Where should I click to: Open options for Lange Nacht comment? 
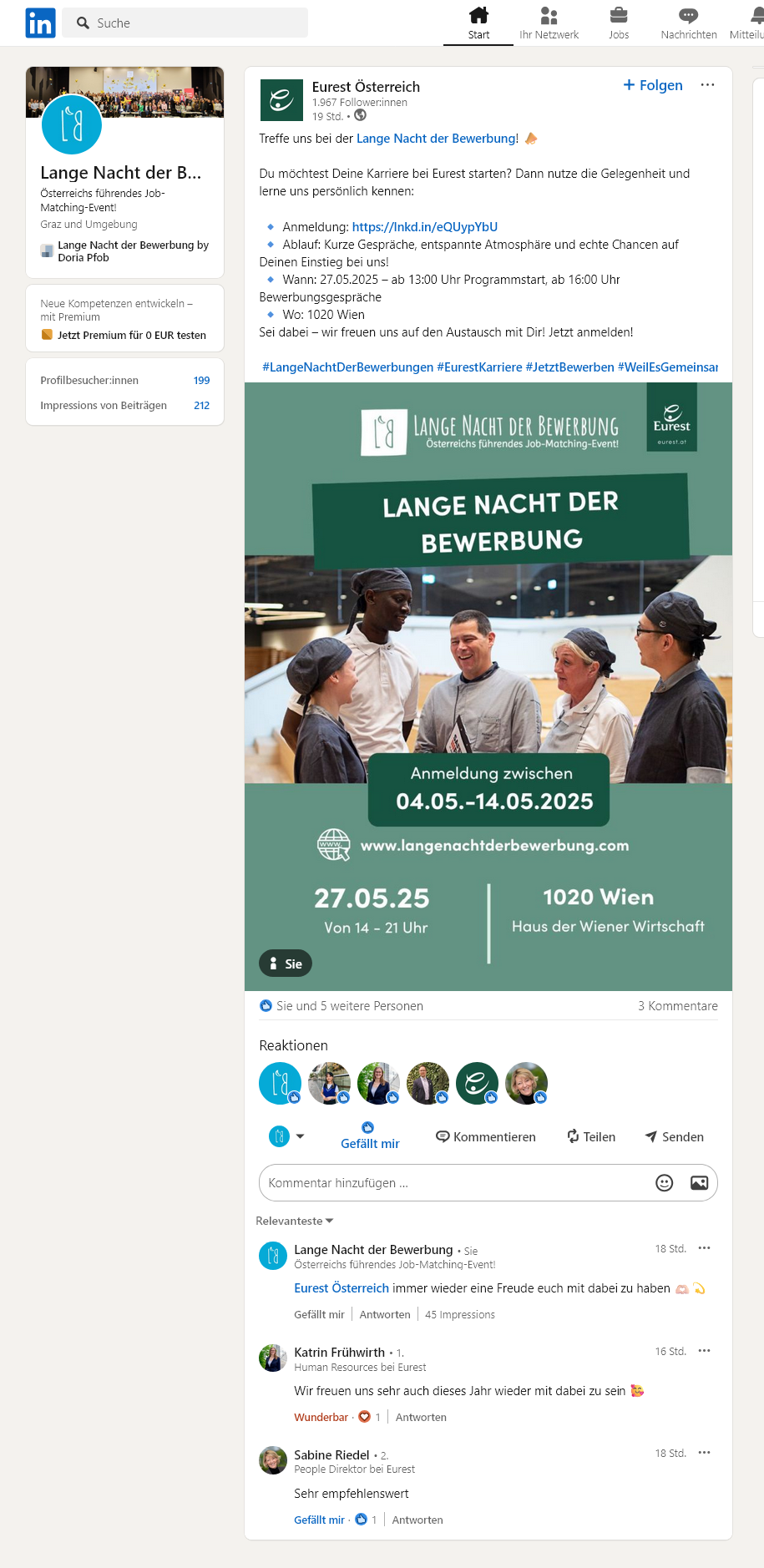tap(704, 1248)
